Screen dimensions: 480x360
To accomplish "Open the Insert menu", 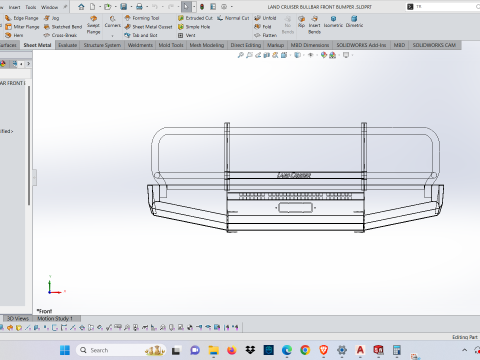I will tap(14, 7).
